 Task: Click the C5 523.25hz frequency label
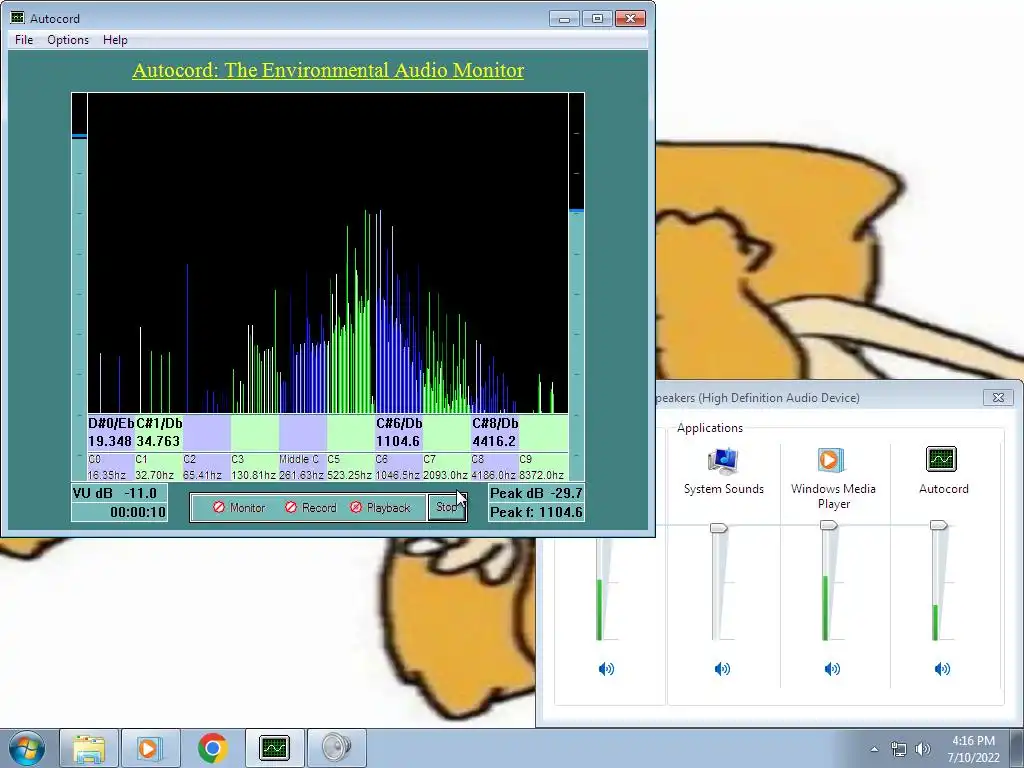coord(350,467)
